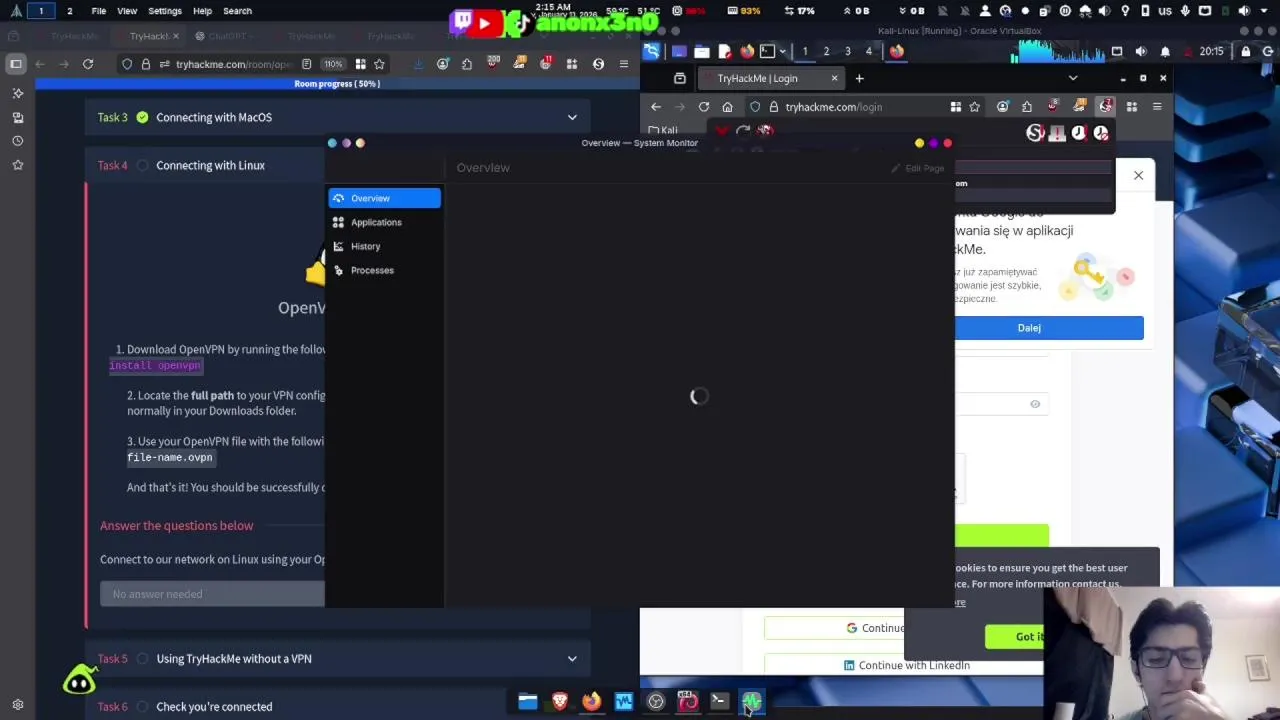Image resolution: width=1280 pixels, height=720 pixels.
Task: Open file manager from the dock
Action: [x=527, y=702]
